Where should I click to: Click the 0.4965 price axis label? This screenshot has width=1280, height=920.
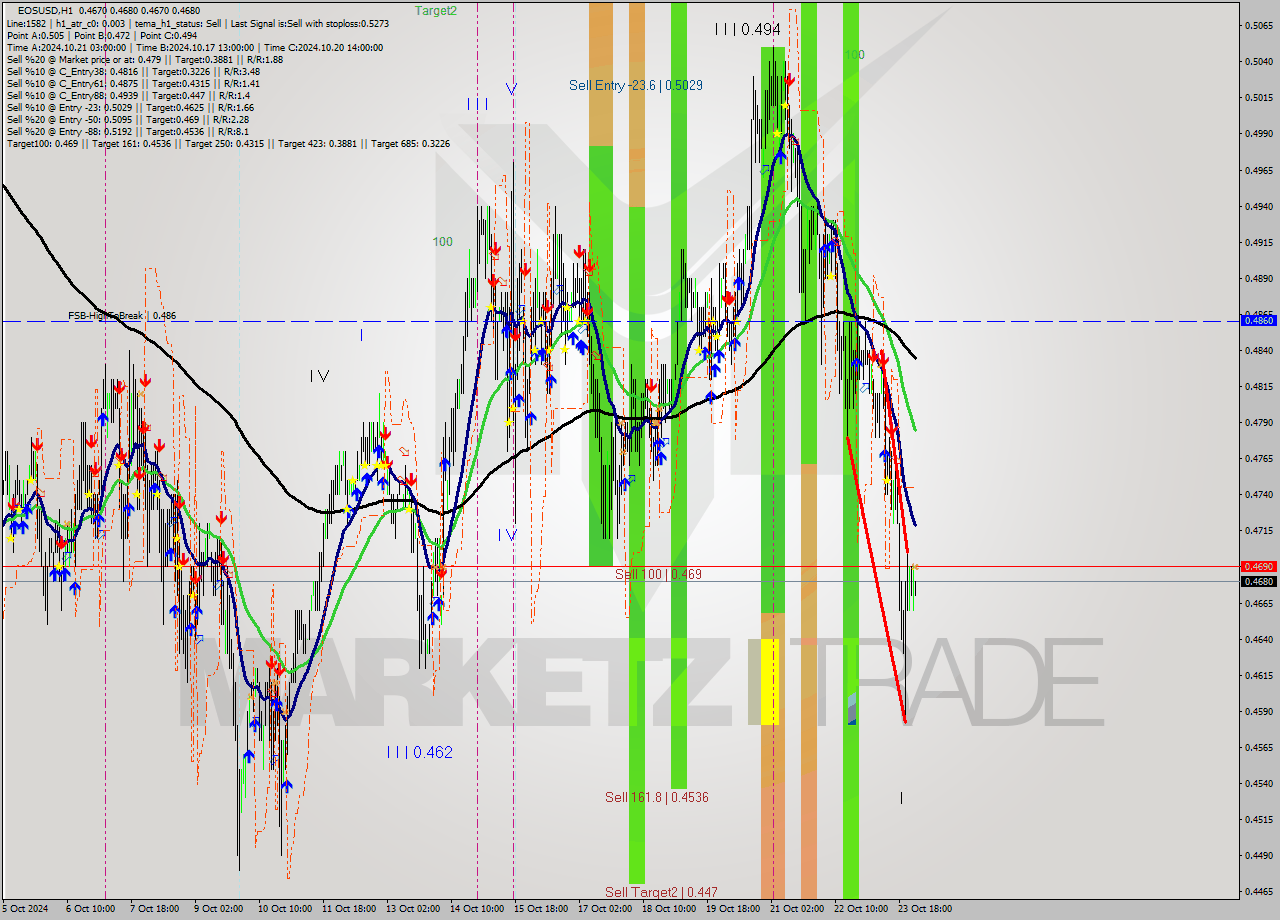(x=1257, y=170)
